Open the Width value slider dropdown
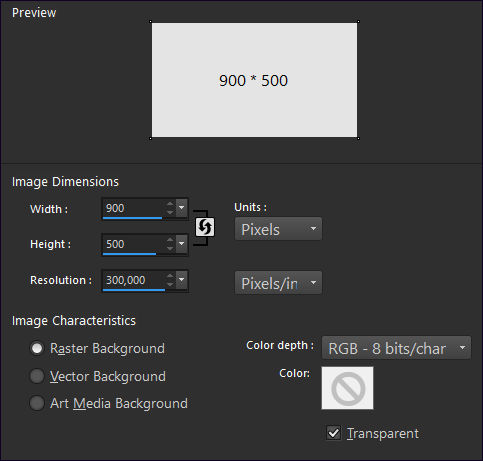Image resolution: width=483 pixels, height=461 pixels. click(x=182, y=208)
